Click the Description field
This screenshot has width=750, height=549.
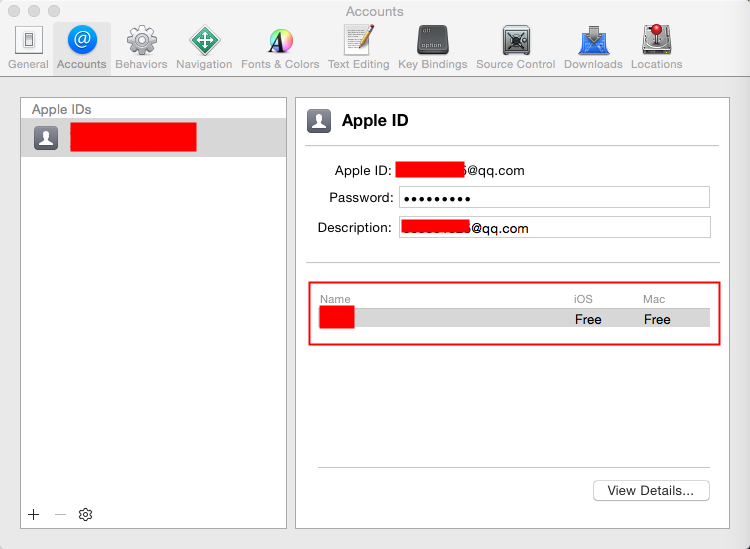coord(555,228)
